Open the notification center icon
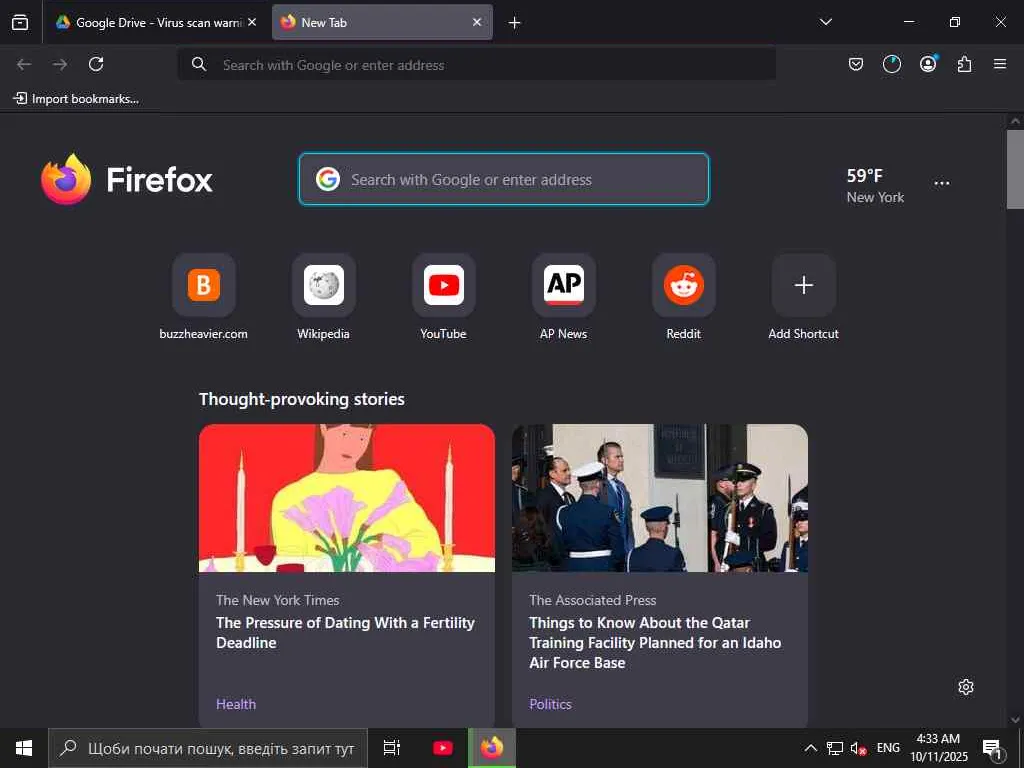 point(993,748)
